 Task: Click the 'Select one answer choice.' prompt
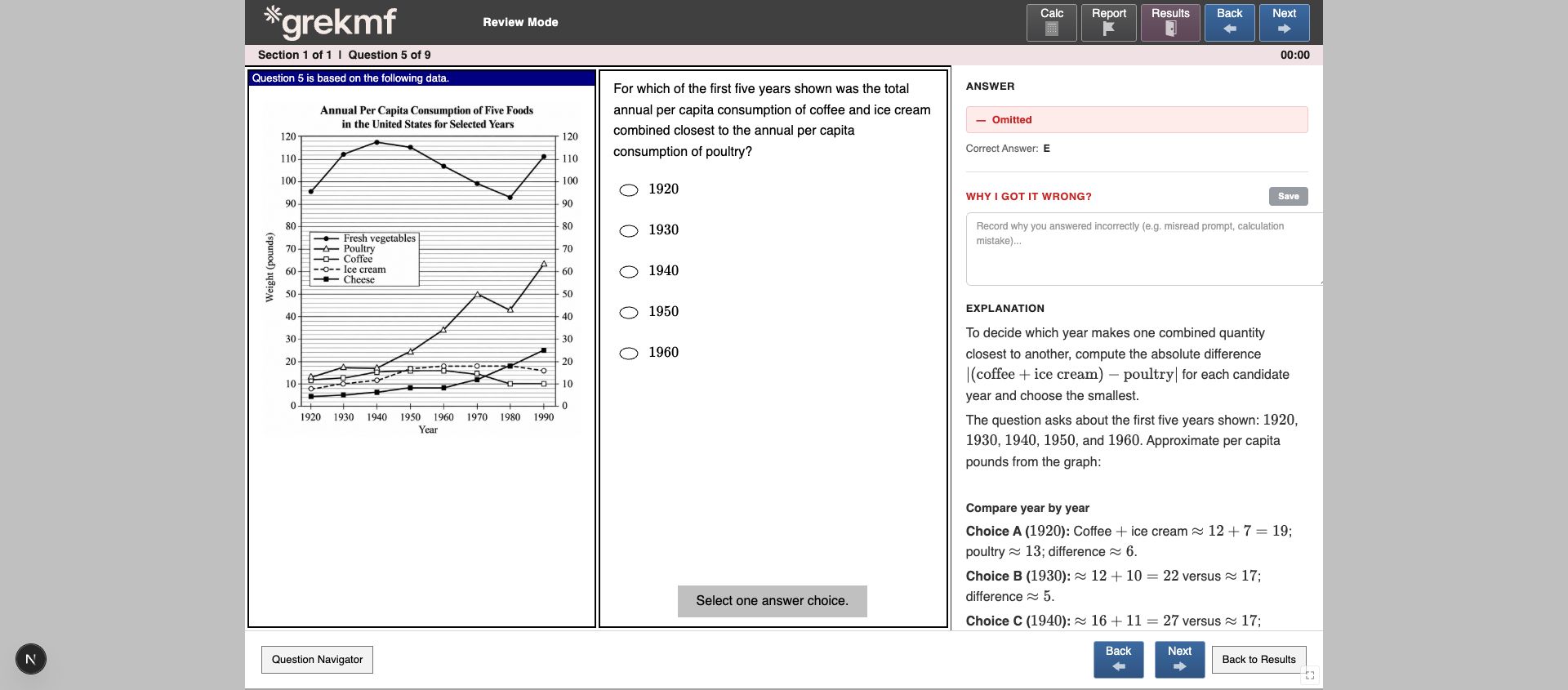pos(772,601)
